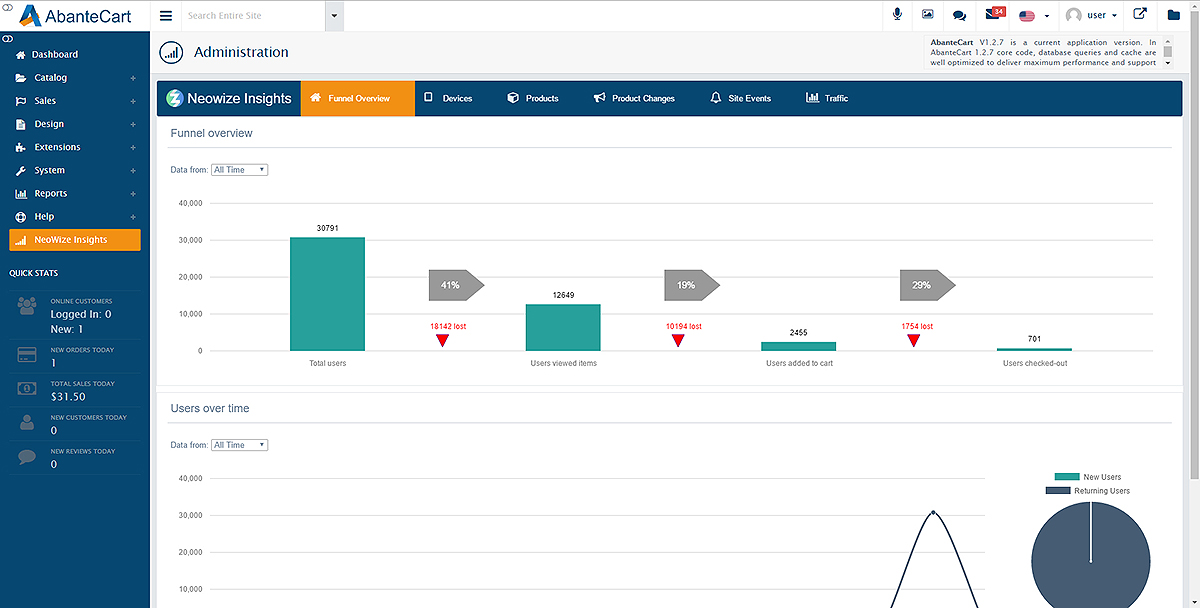Click the new orders card icon

coord(27,355)
